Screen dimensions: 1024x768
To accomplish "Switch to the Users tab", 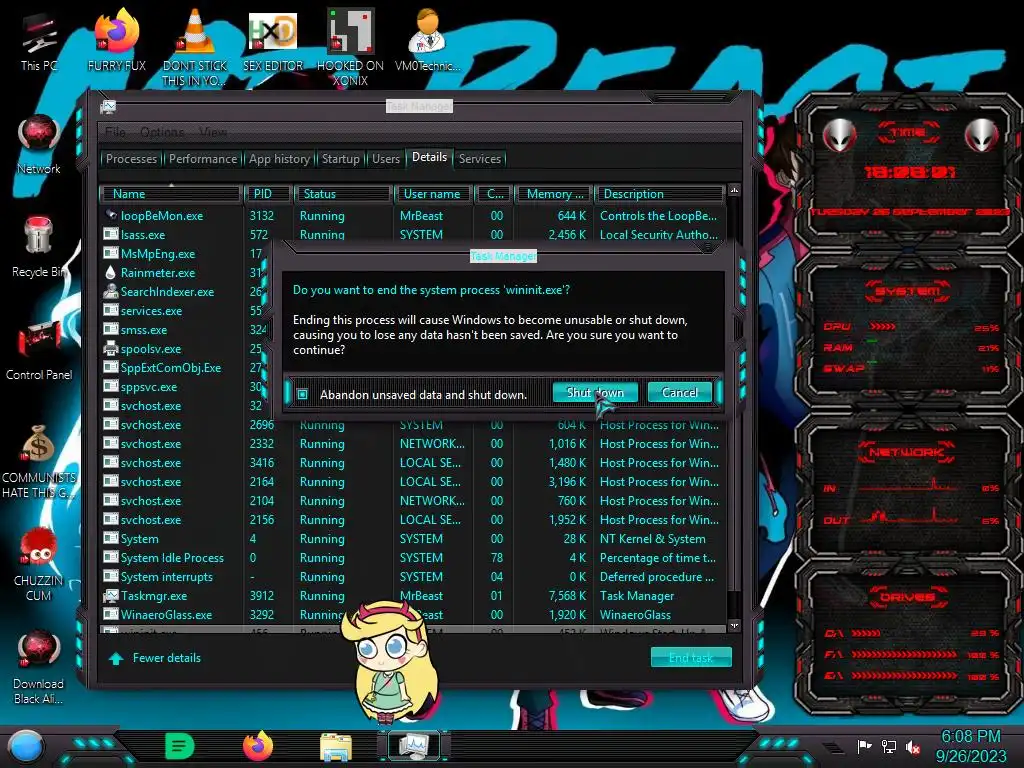I will (385, 159).
